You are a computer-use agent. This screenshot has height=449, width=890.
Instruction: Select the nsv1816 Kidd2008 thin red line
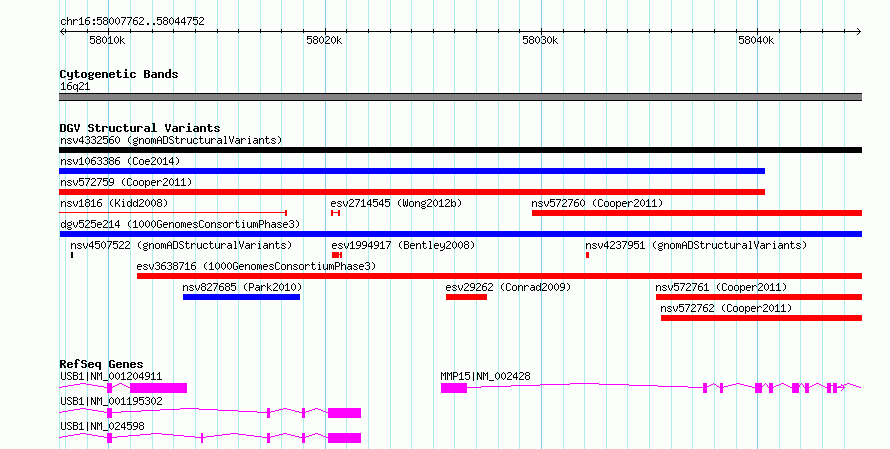[x=173, y=213]
